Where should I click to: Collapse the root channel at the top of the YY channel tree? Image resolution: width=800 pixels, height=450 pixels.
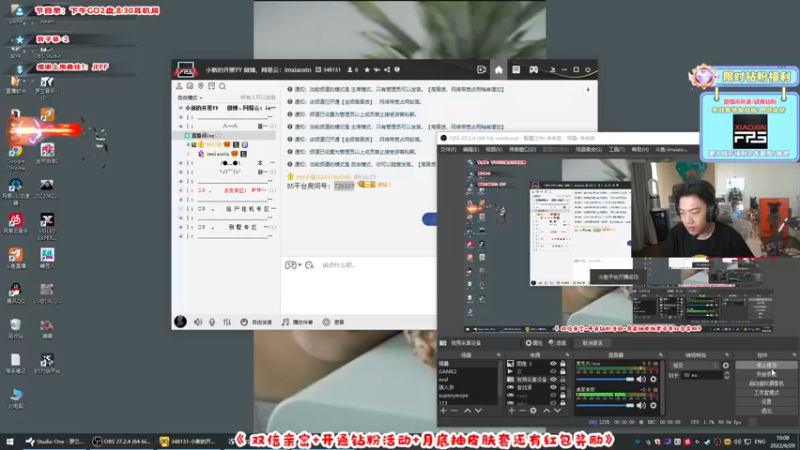pyautogui.click(x=181, y=108)
